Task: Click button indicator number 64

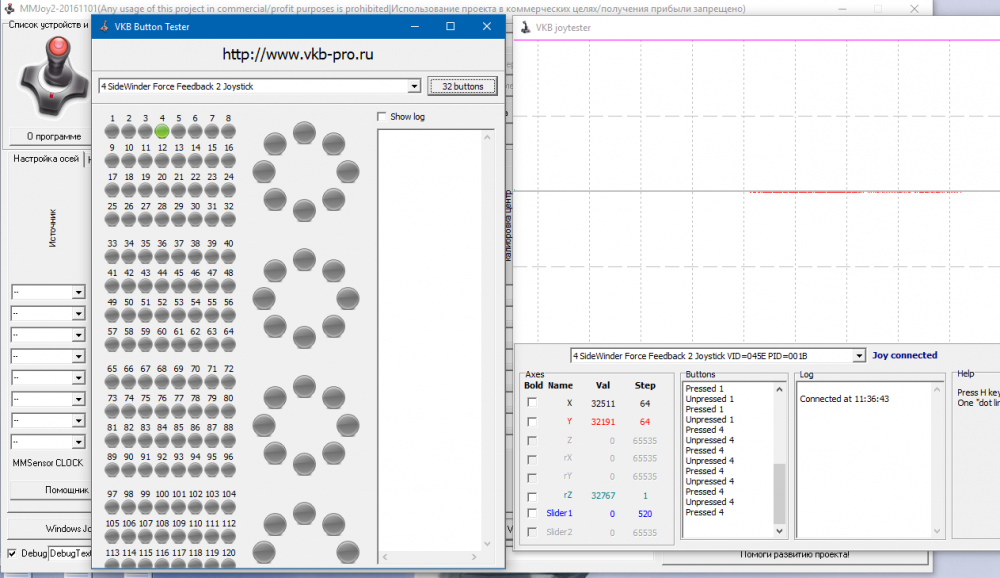Action: [x=228, y=343]
